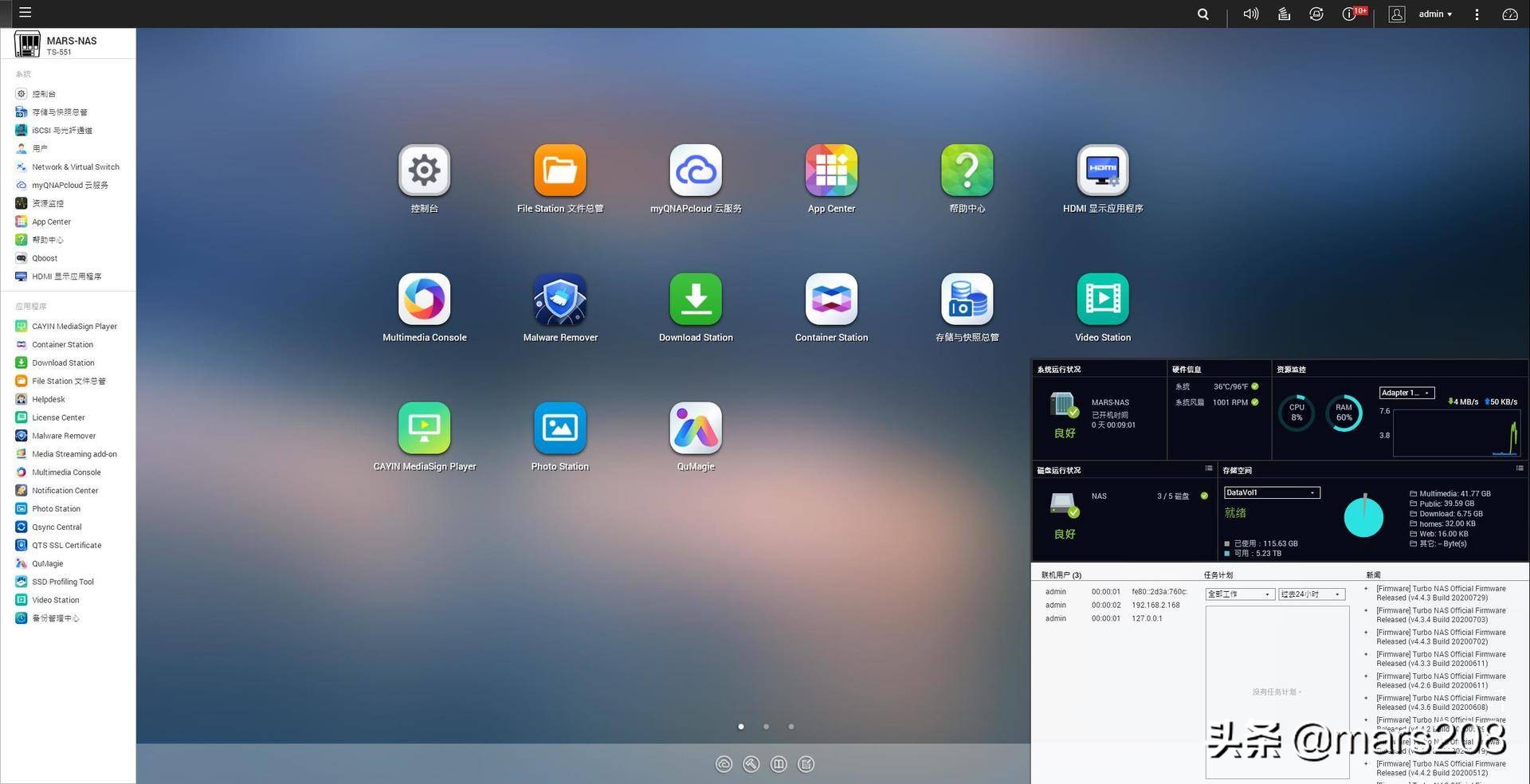The height and width of the screenshot is (784, 1530).
Task: Switch to the third desktop page dot
Action: point(790,727)
